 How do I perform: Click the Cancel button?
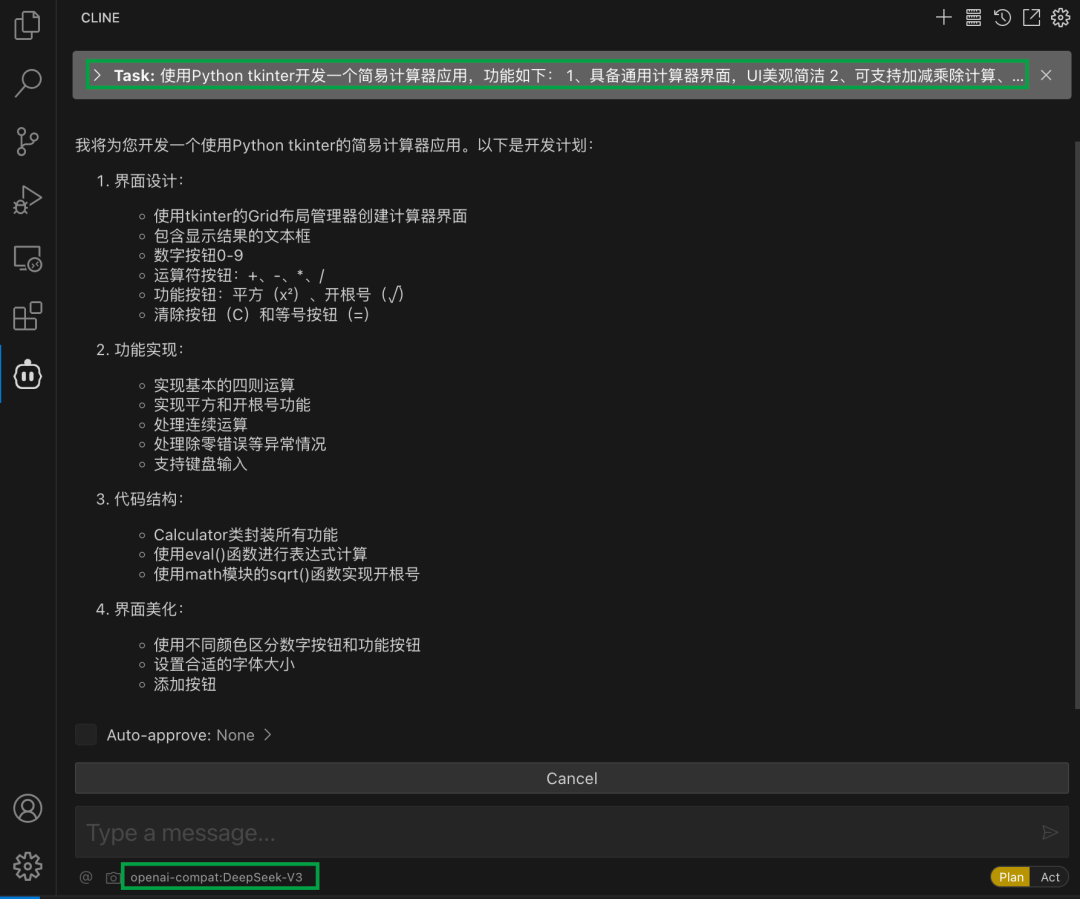(572, 778)
